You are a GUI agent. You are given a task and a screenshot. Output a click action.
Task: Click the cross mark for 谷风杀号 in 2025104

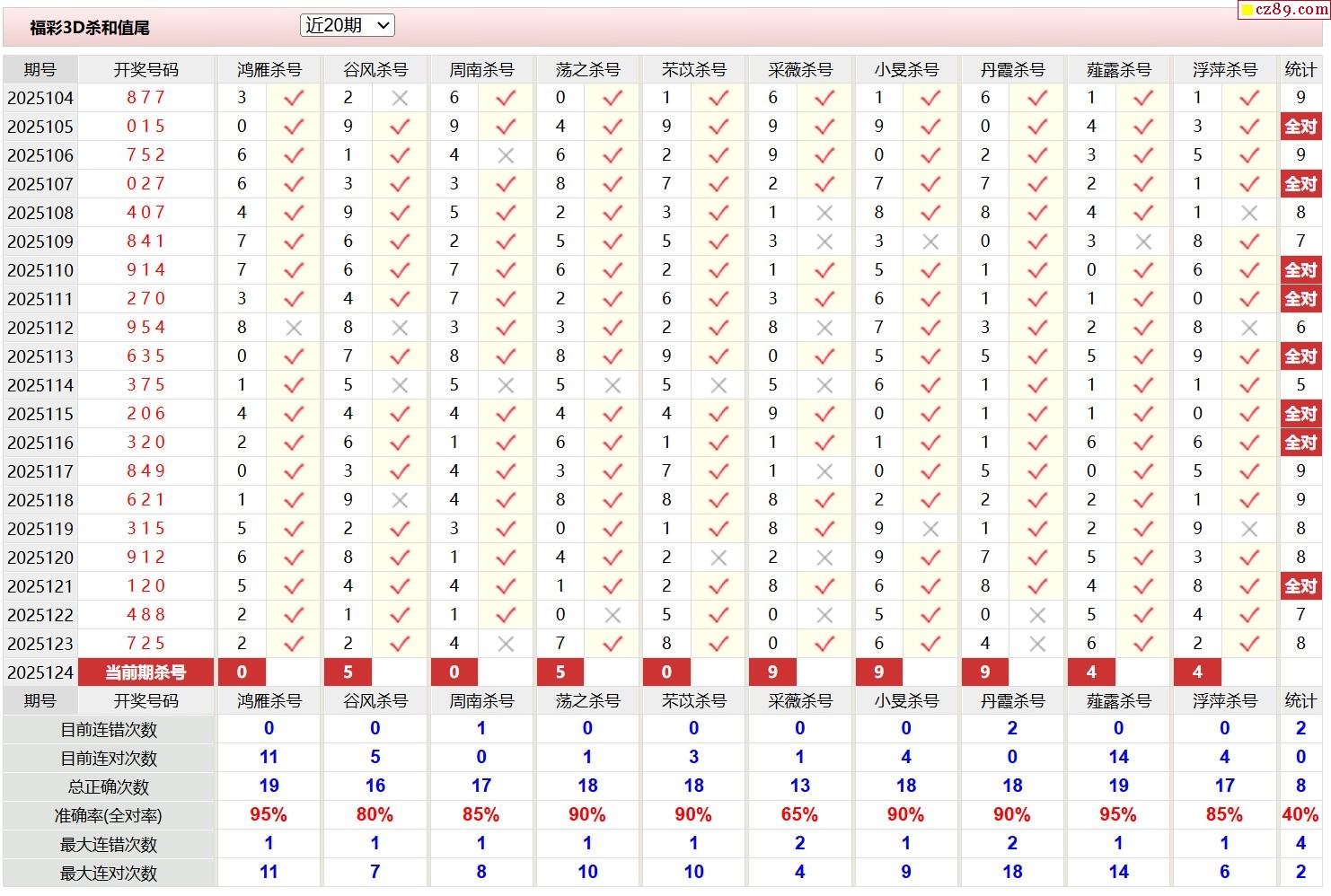(x=400, y=98)
